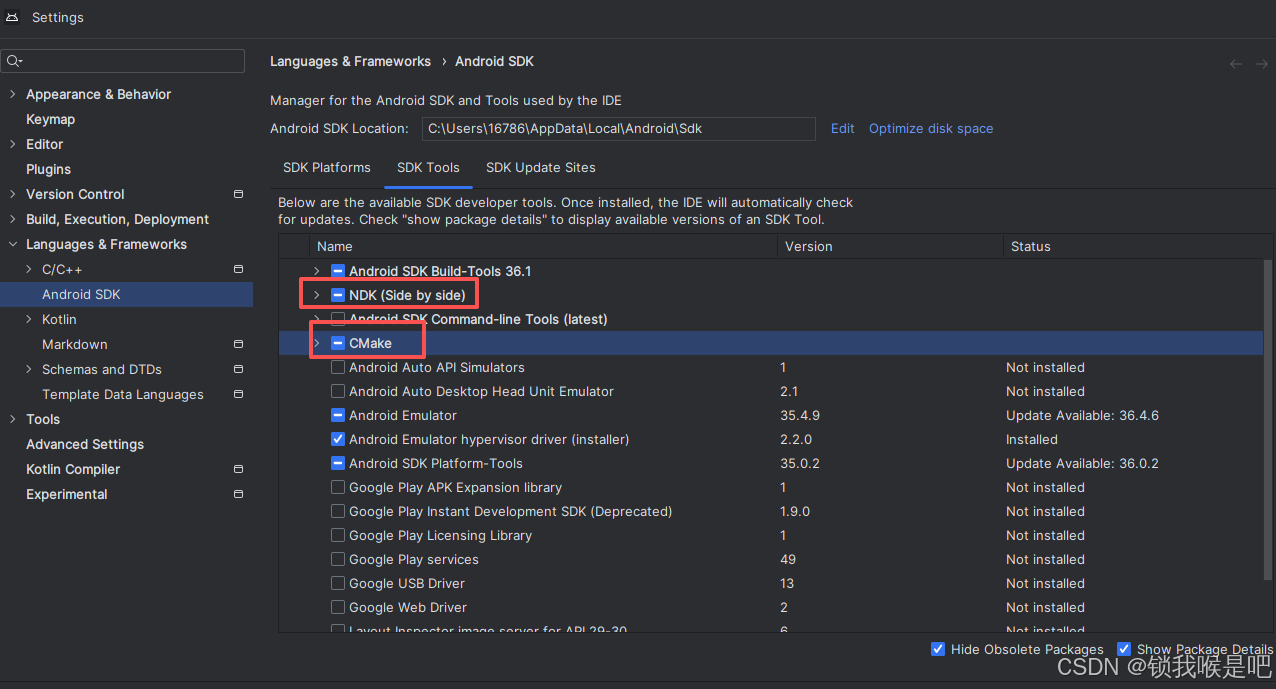Click project-level icon beside C/C++

pyautogui.click(x=238, y=269)
